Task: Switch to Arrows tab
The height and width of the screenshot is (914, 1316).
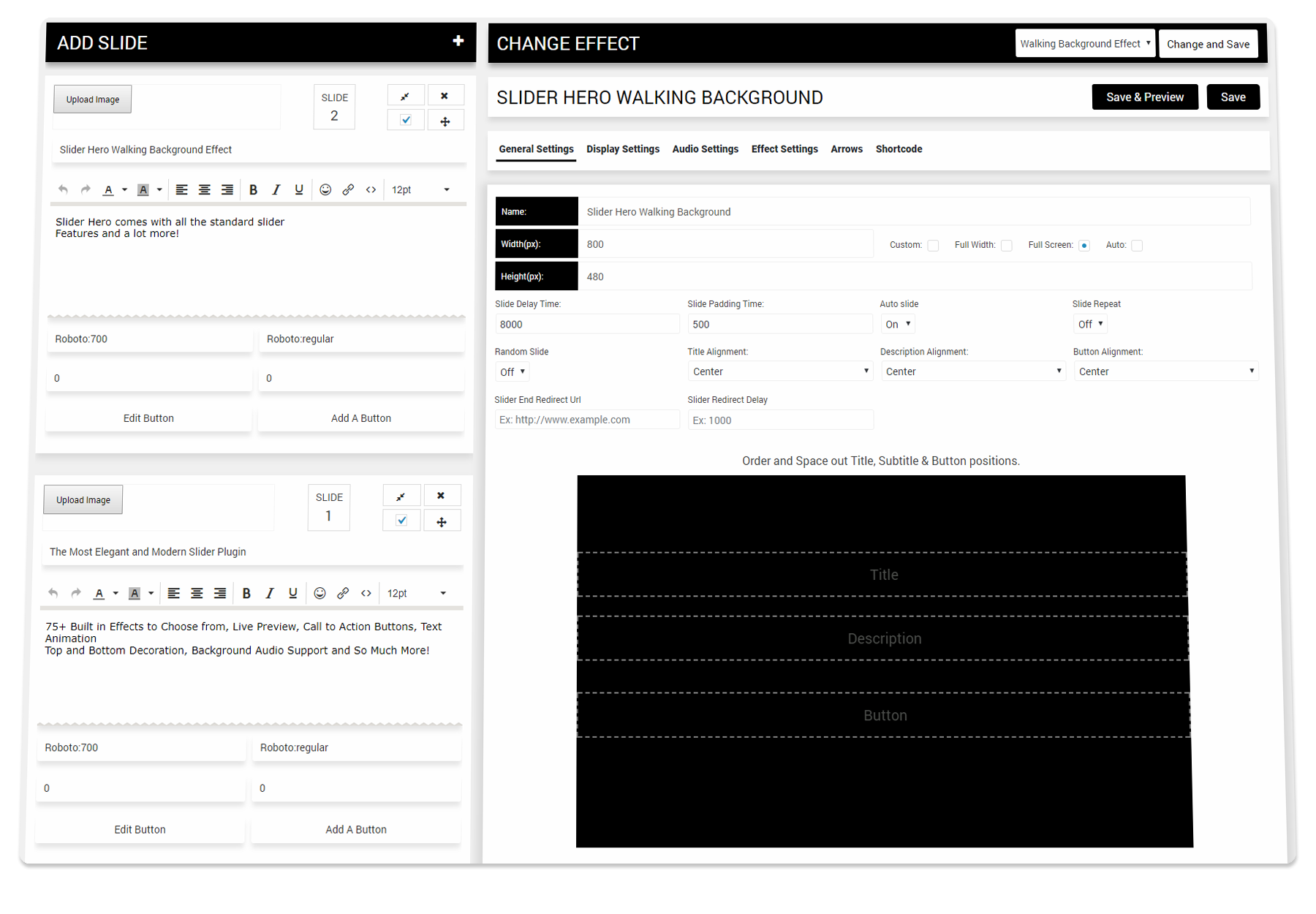Action: 847,149
